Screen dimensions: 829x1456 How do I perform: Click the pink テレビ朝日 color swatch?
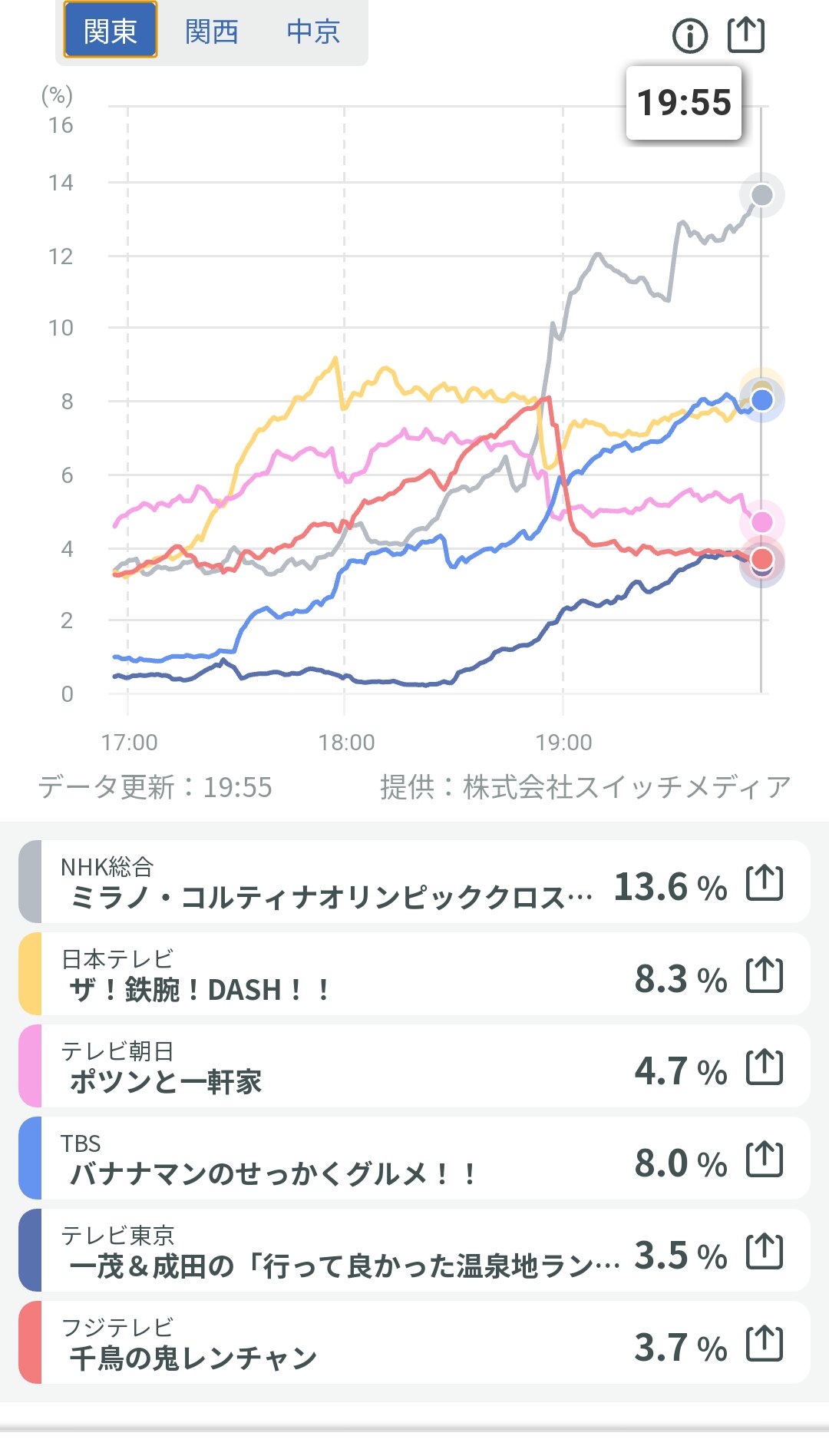30,1066
